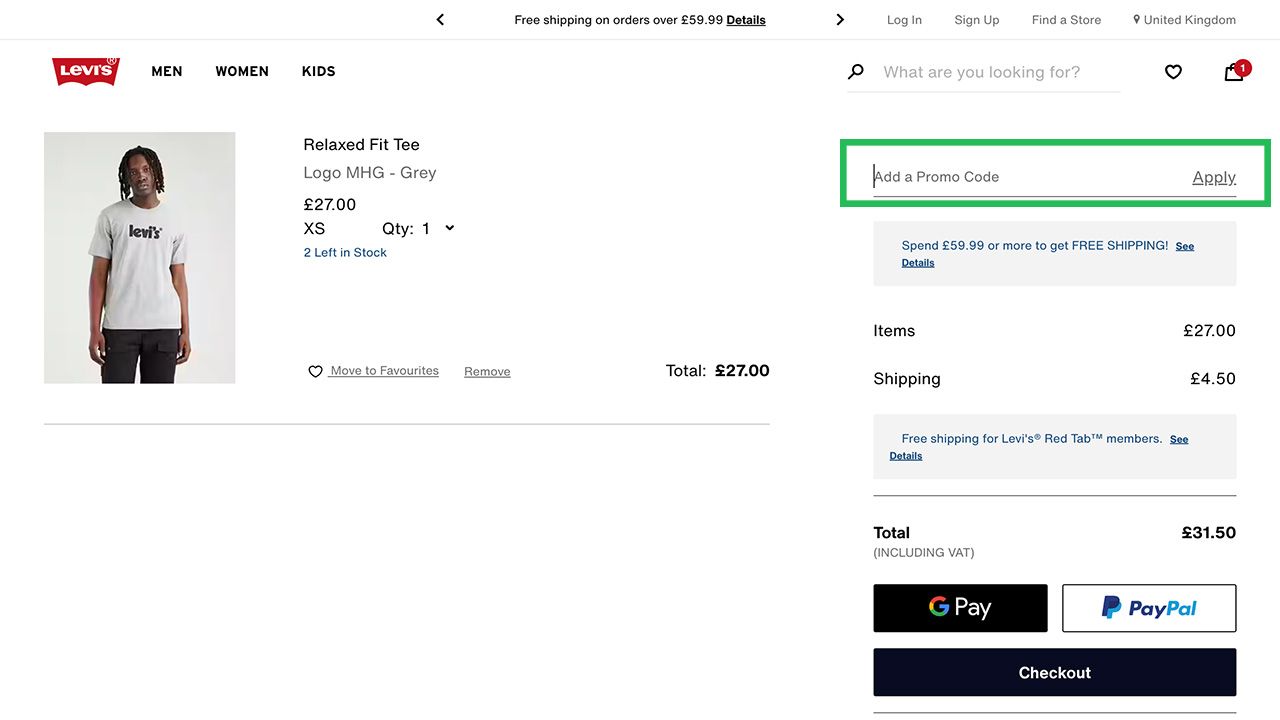Open the MEN menu
Viewport: 1280px width, 720px height.
[166, 71]
